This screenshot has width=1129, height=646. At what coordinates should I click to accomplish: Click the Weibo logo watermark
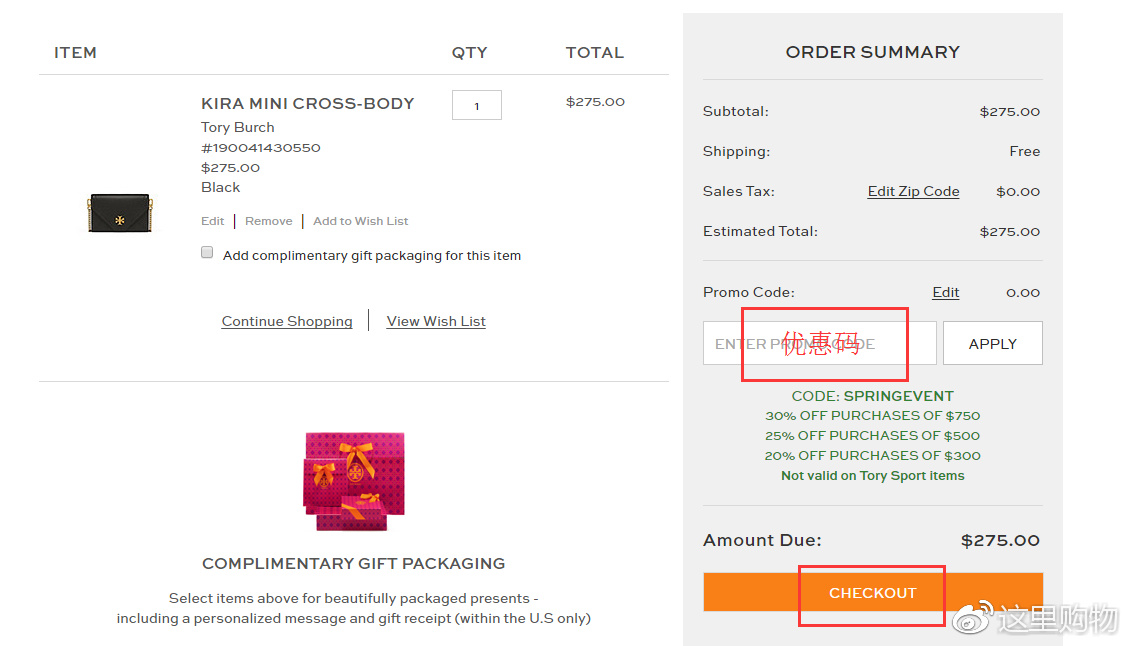(972, 619)
